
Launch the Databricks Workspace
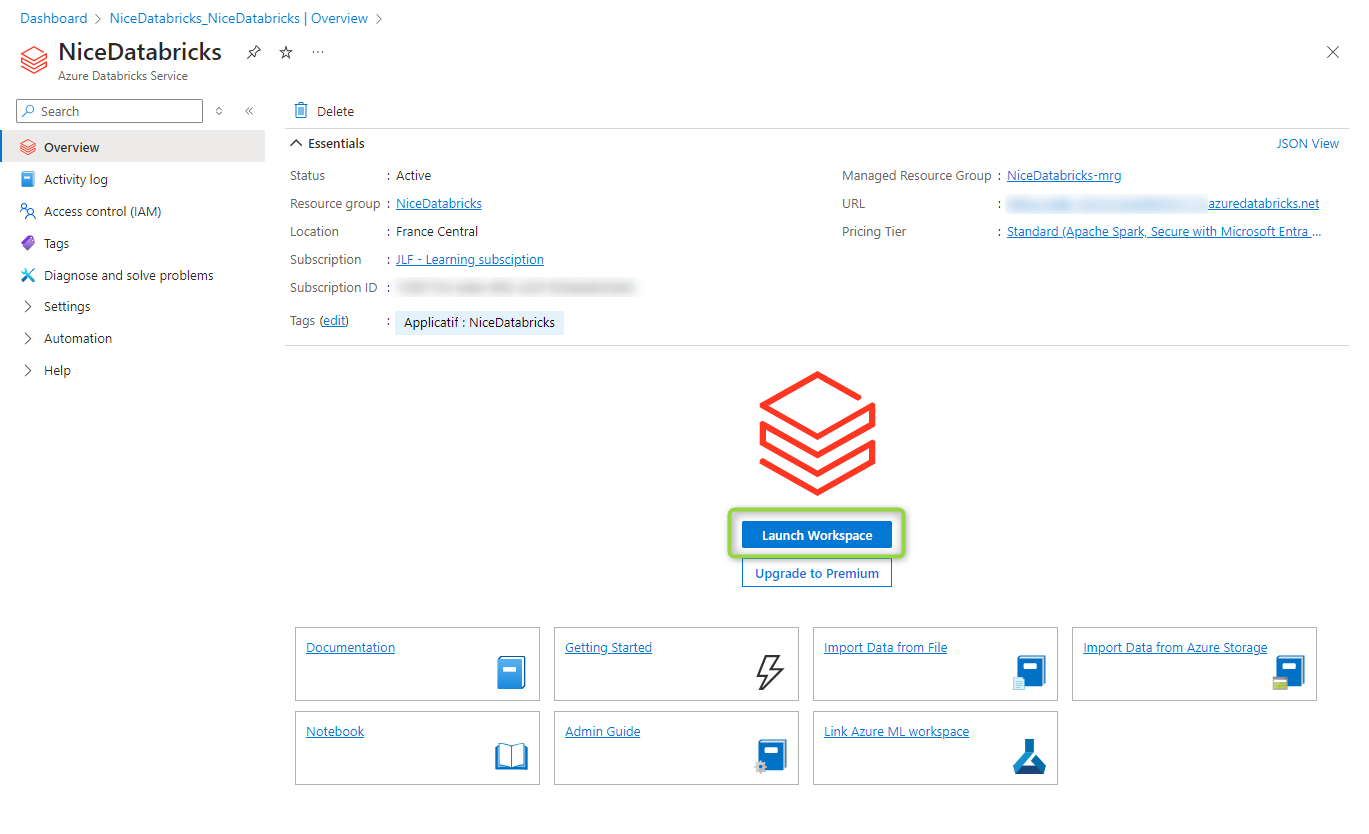(817, 535)
